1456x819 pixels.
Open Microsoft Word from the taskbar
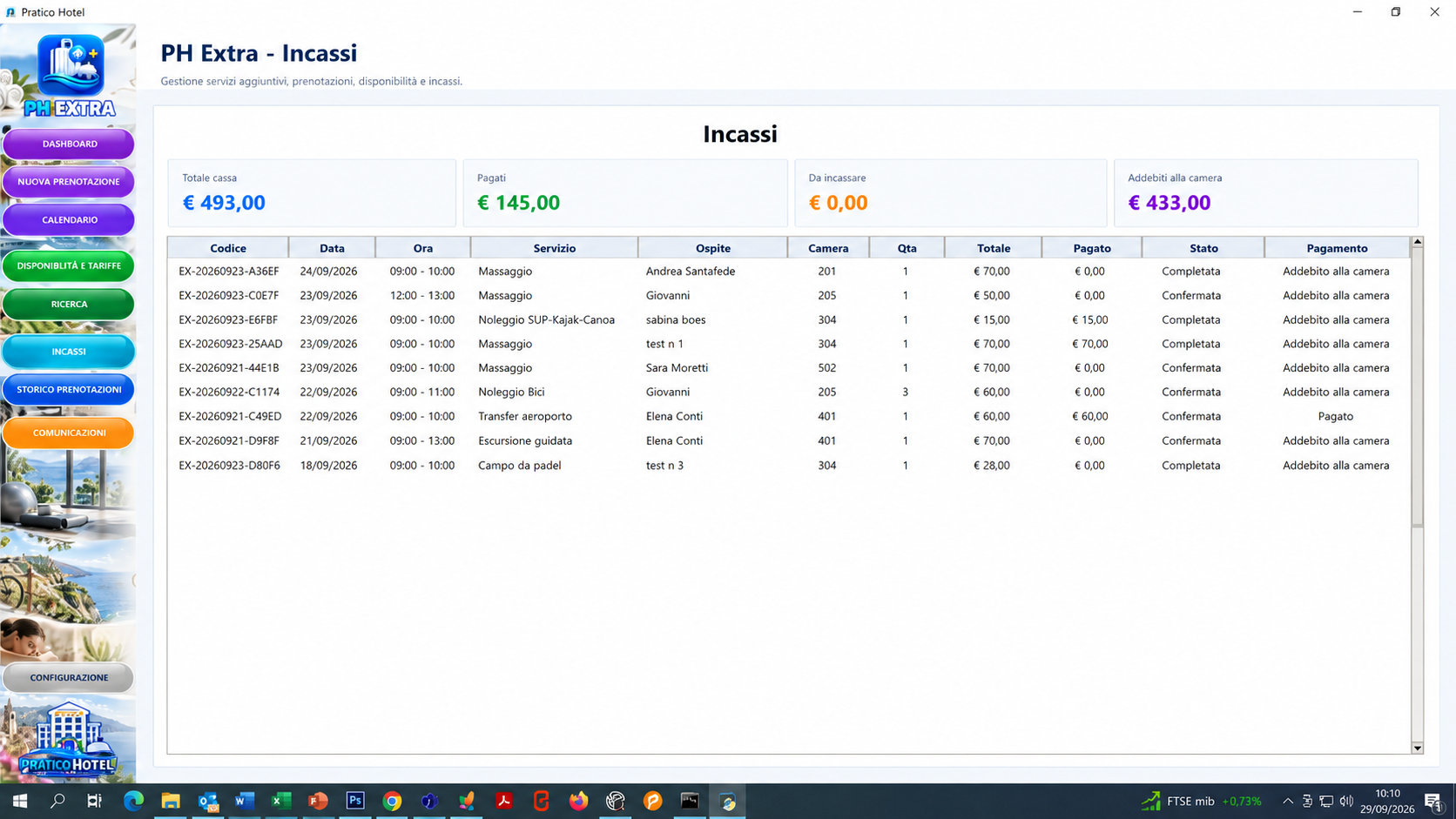[245, 801]
